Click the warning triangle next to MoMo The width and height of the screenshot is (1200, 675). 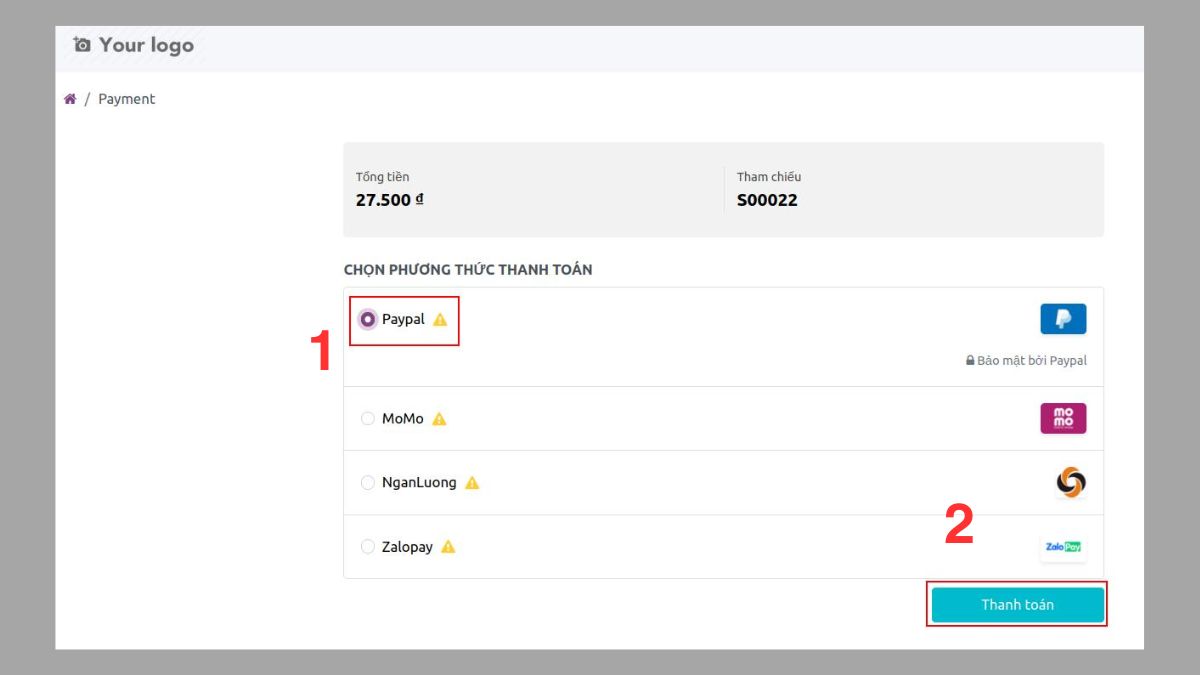point(438,419)
